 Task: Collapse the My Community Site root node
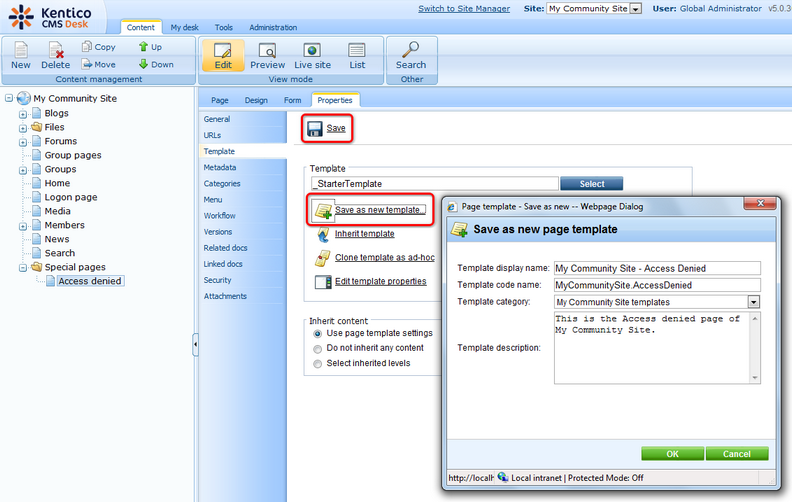point(9,98)
